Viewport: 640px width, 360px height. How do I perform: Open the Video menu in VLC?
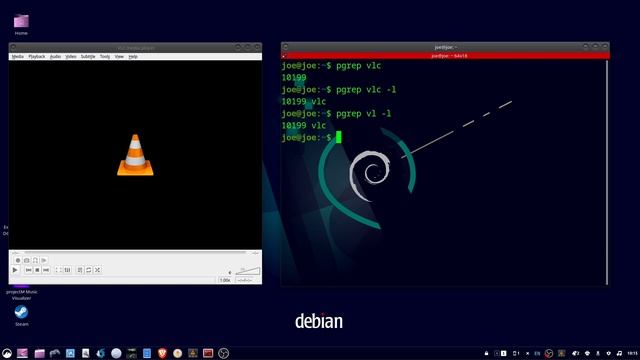click(x=71, y=57)
